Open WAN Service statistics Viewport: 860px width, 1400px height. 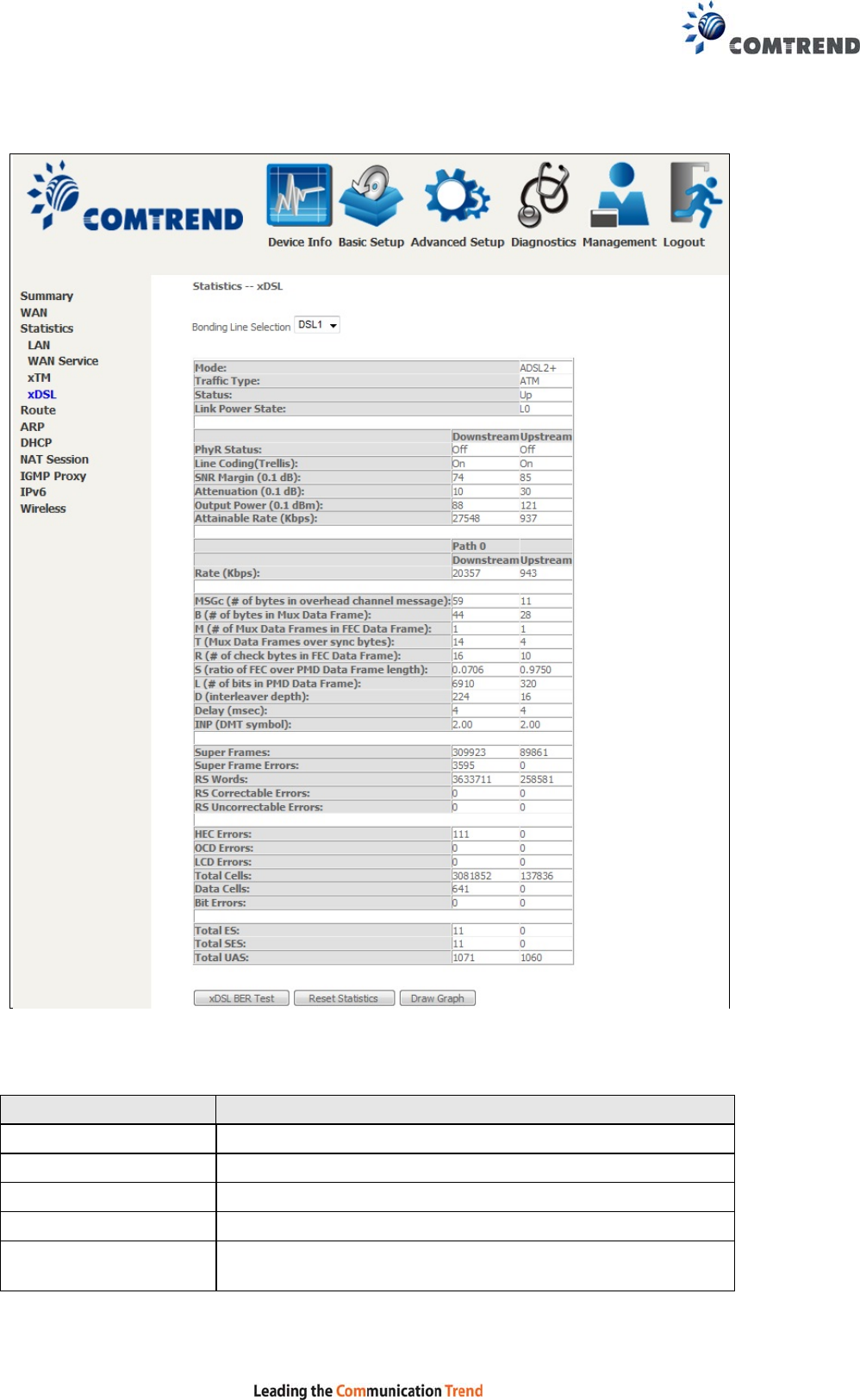[63, 361]
